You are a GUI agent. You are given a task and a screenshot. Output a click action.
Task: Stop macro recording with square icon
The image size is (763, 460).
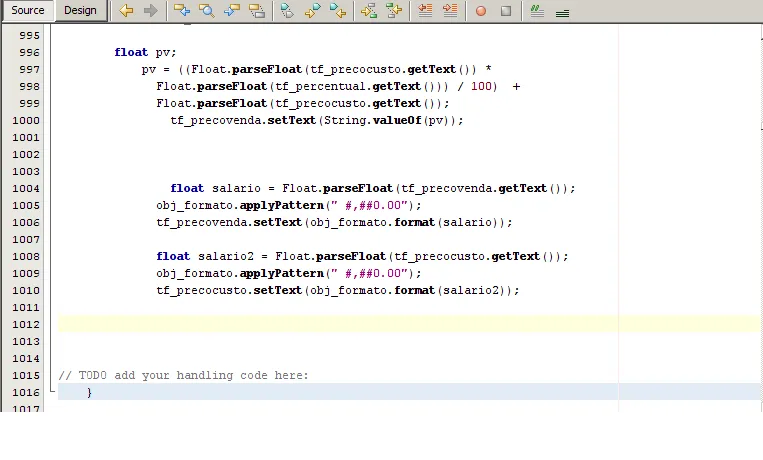coord(505,11)
